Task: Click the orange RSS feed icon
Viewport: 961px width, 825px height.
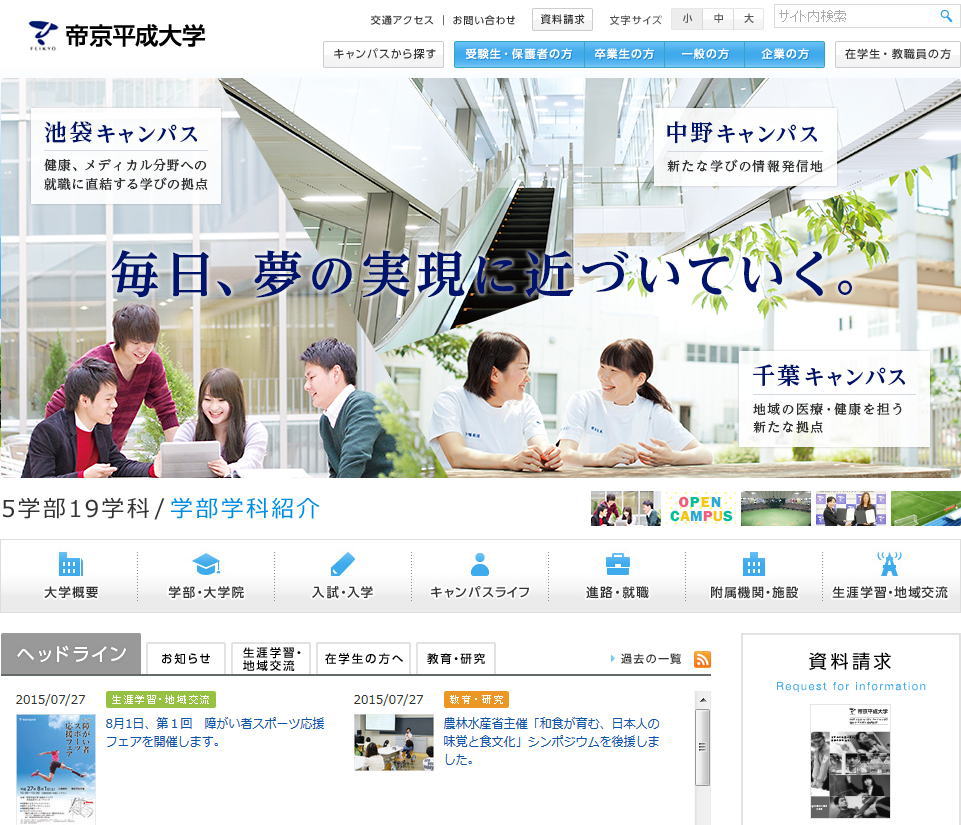Action: click(x=702, y=659)
